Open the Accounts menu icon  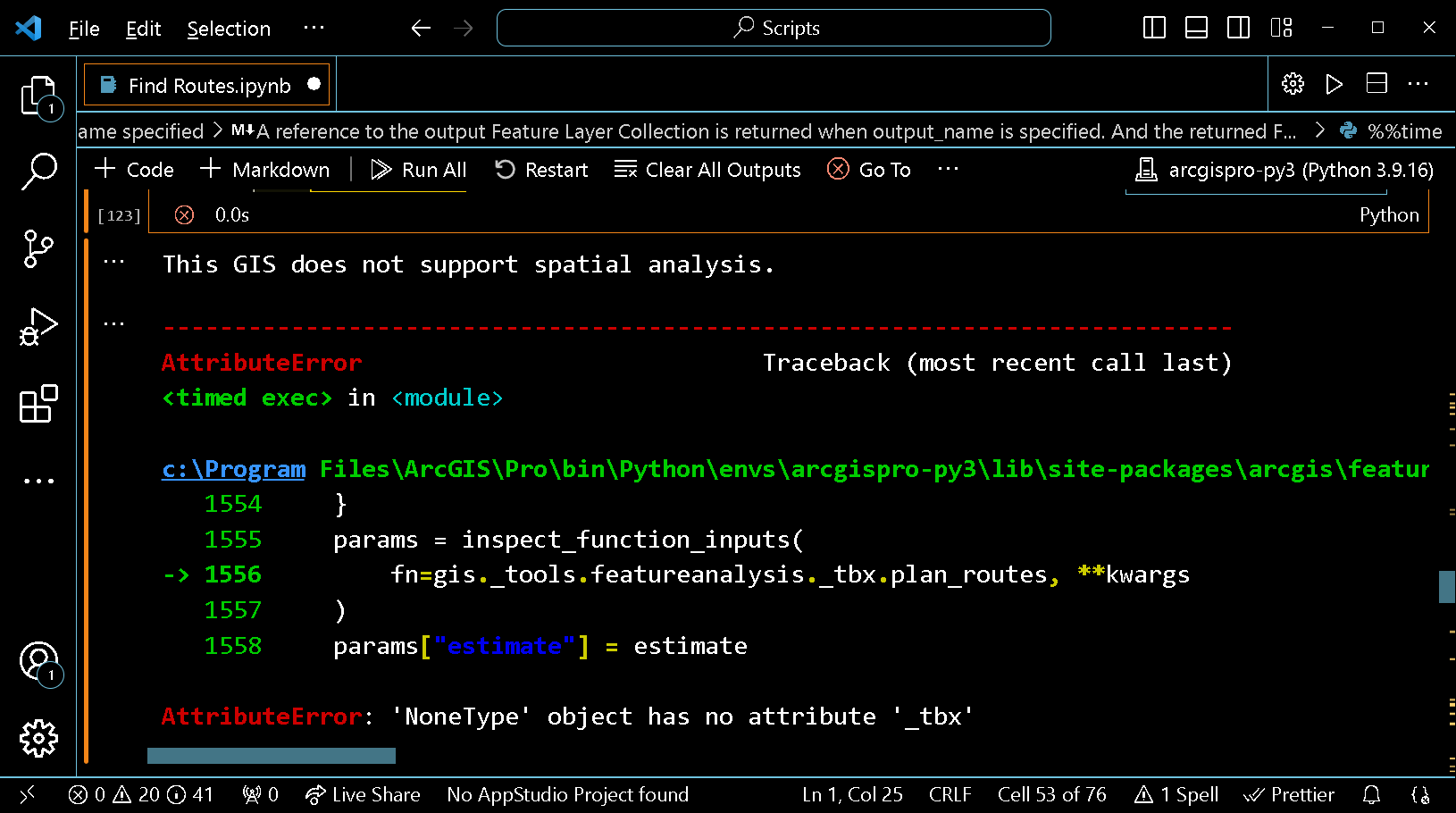[x=38, y=661]
